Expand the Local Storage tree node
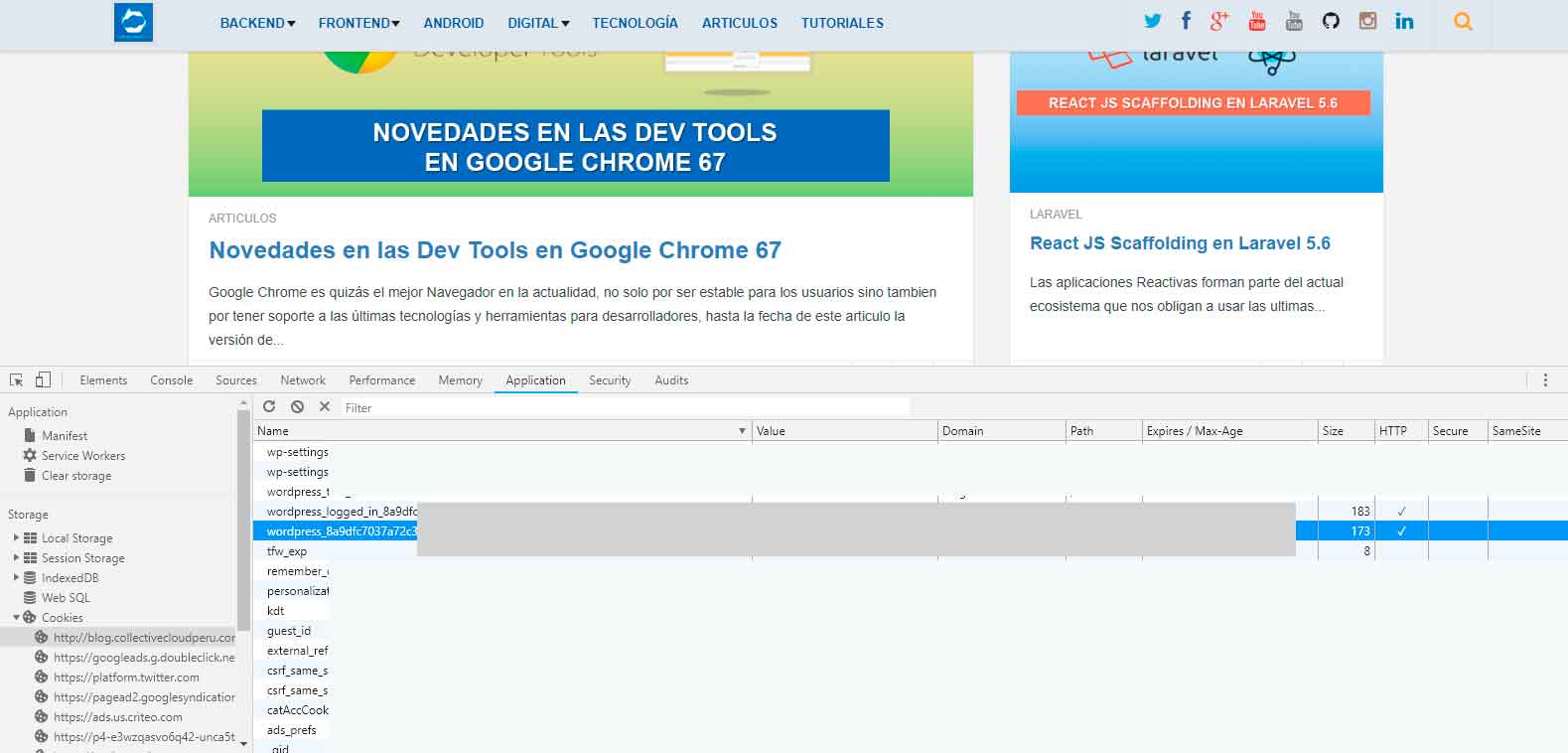 (16, 537)
